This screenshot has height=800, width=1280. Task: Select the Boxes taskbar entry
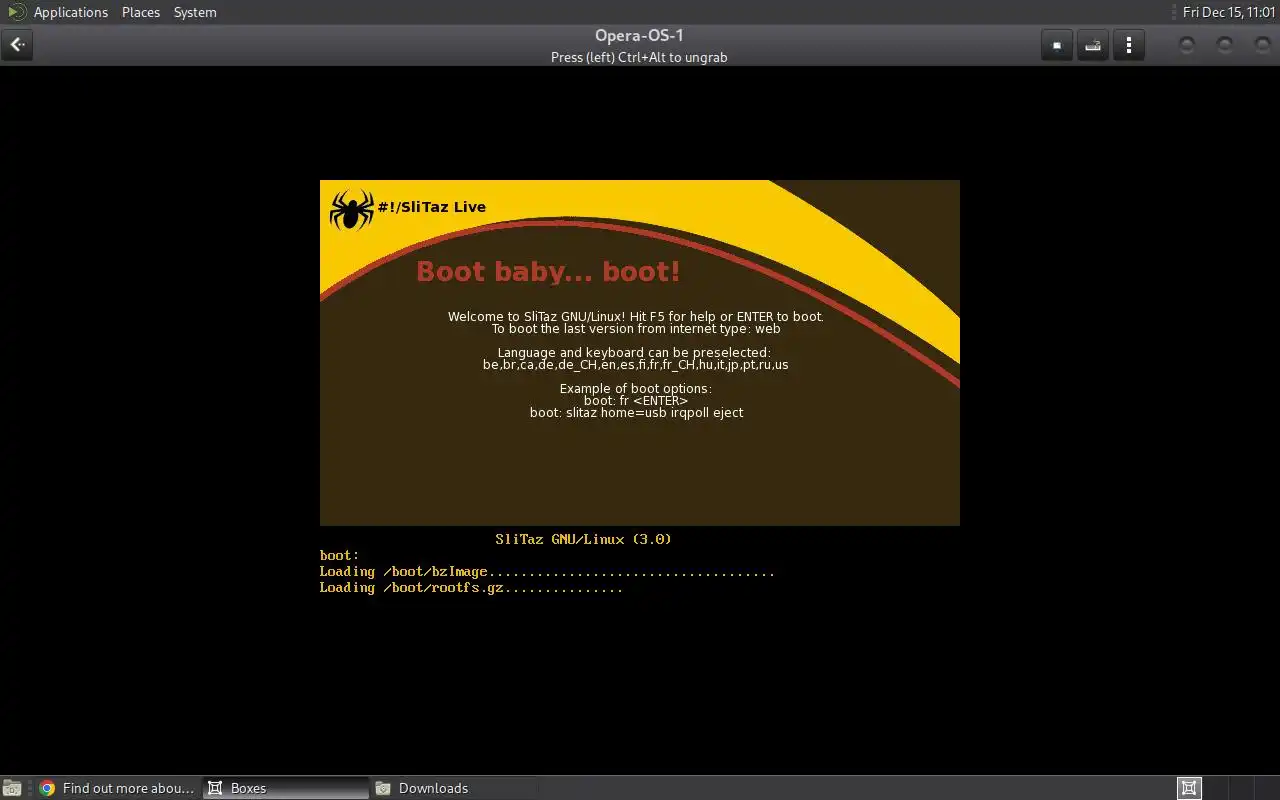[287, 788]
